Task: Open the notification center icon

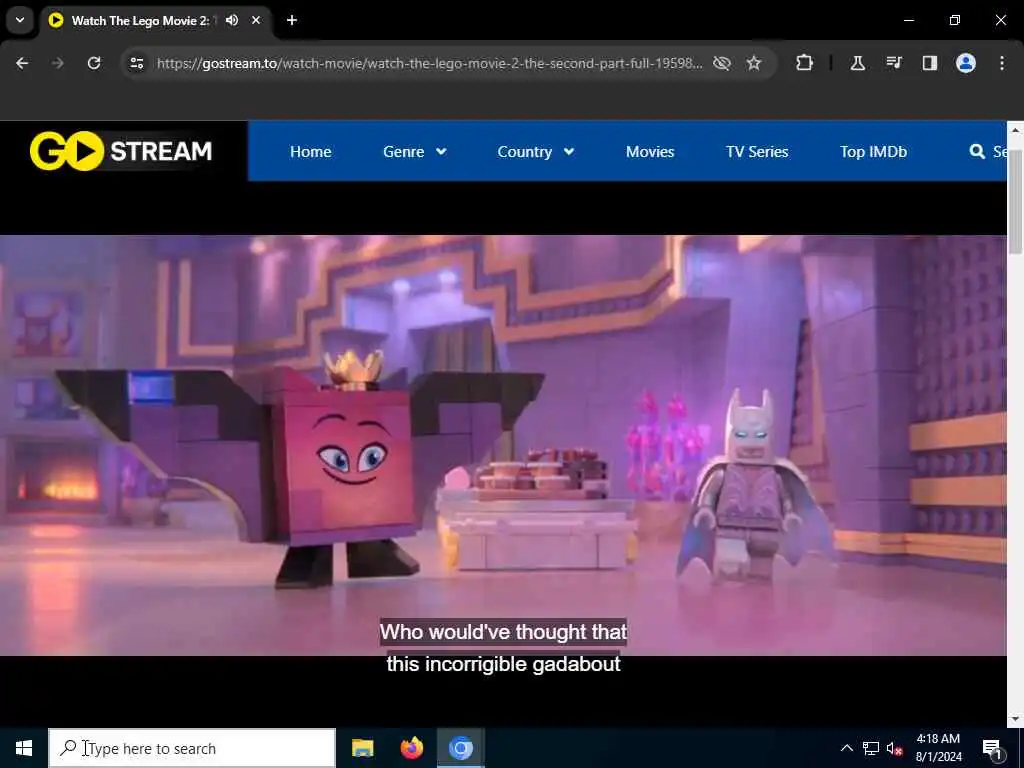Action: (992, 748)
